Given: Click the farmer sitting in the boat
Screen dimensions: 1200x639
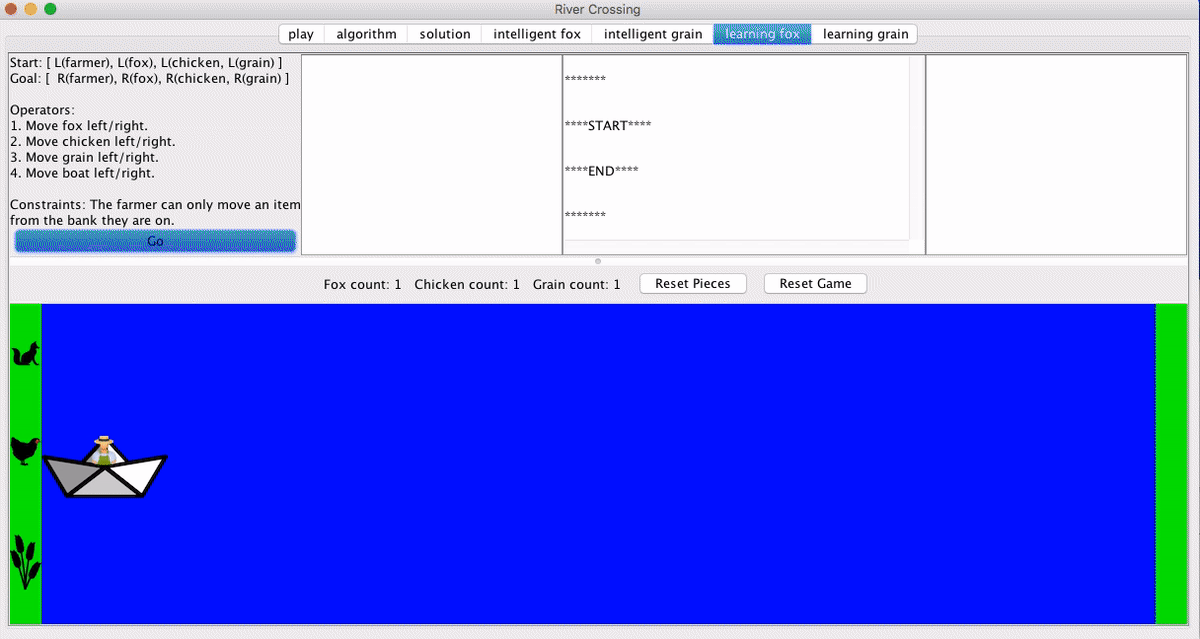Looking at the screenshot, I should [103, 449].
